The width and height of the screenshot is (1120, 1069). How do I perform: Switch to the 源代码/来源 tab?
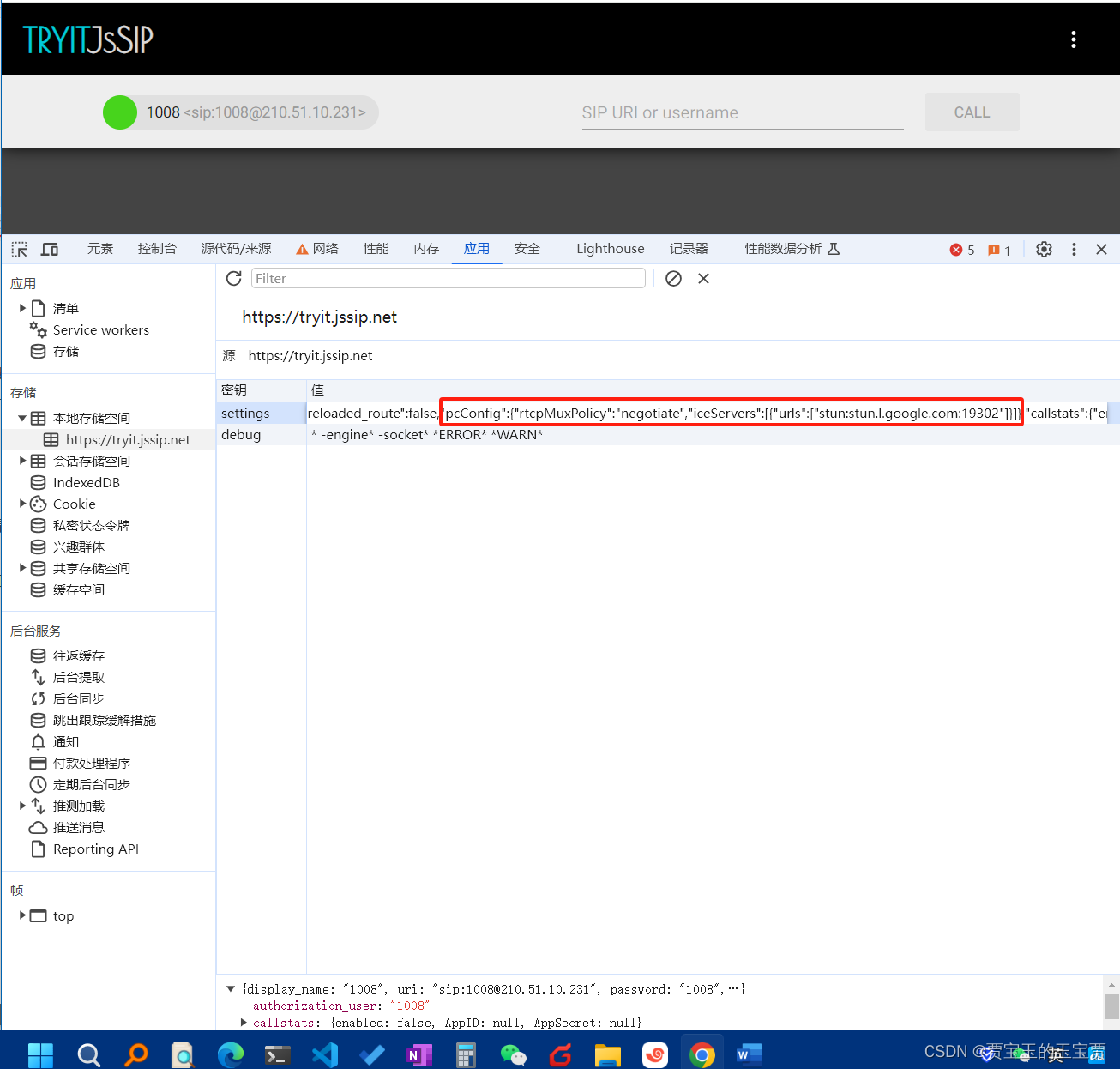[236, 249]
